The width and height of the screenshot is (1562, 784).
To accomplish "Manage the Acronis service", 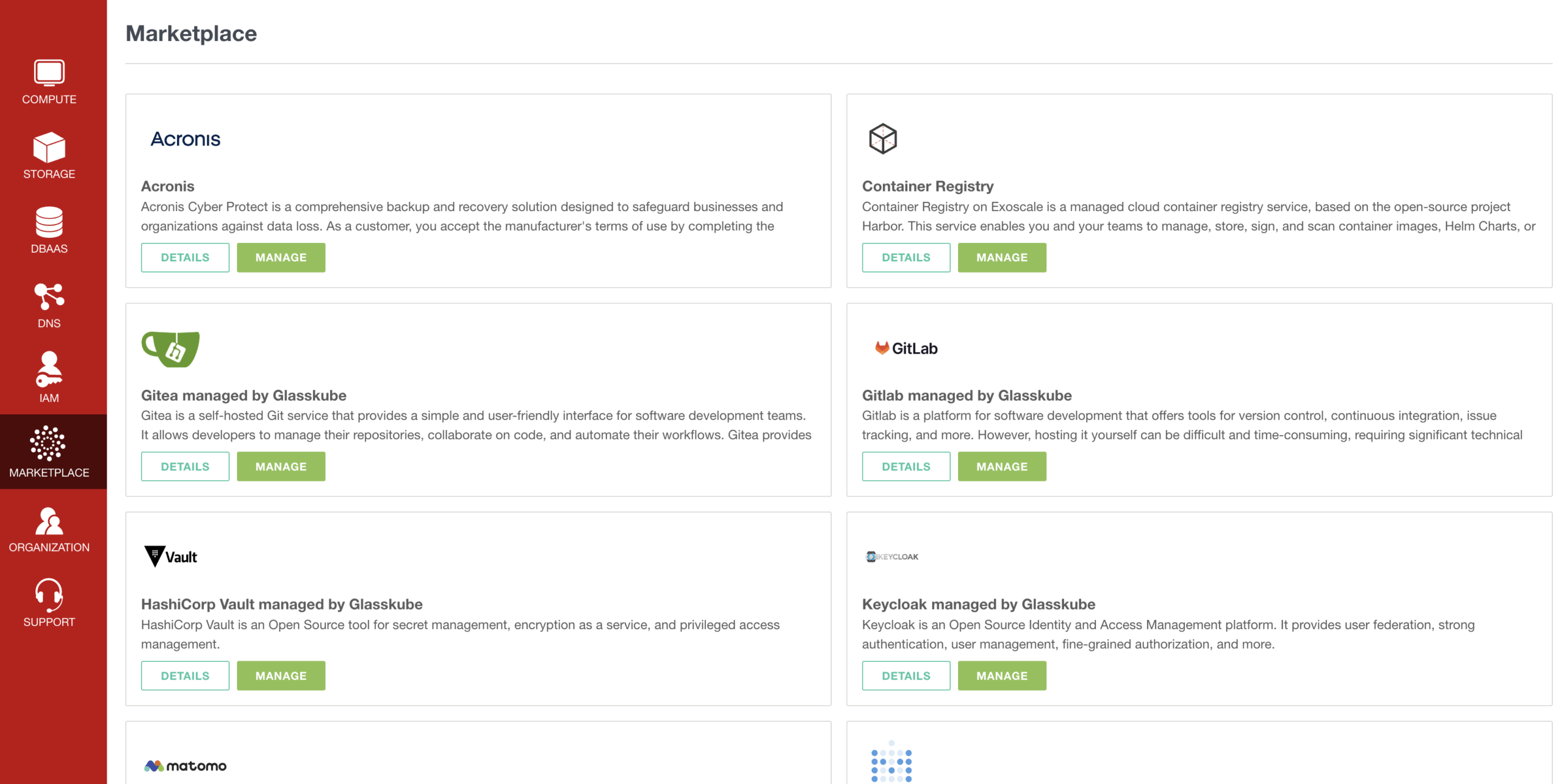I will pyautogui.click(x=281, y=257).
